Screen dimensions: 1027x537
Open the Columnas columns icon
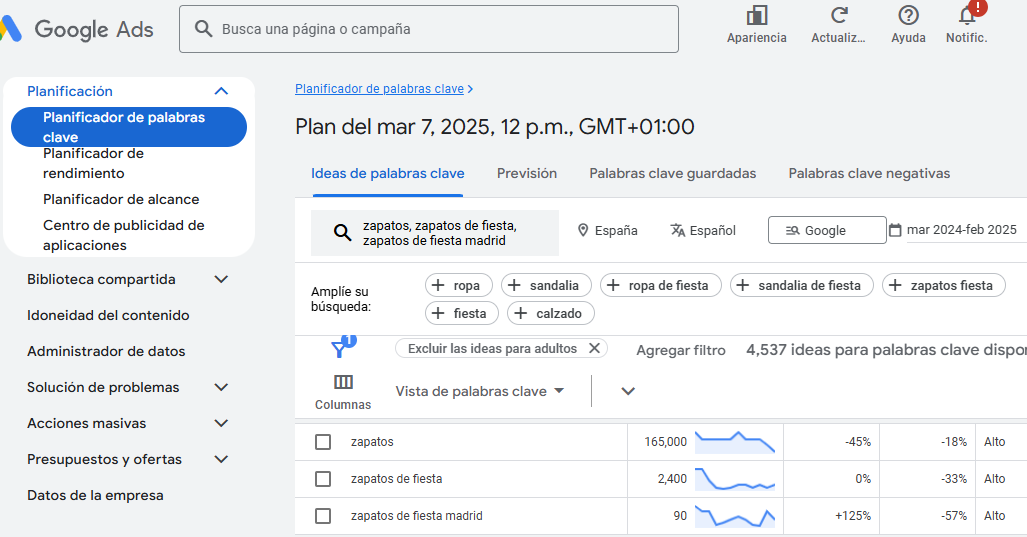(x=343, y=382)
